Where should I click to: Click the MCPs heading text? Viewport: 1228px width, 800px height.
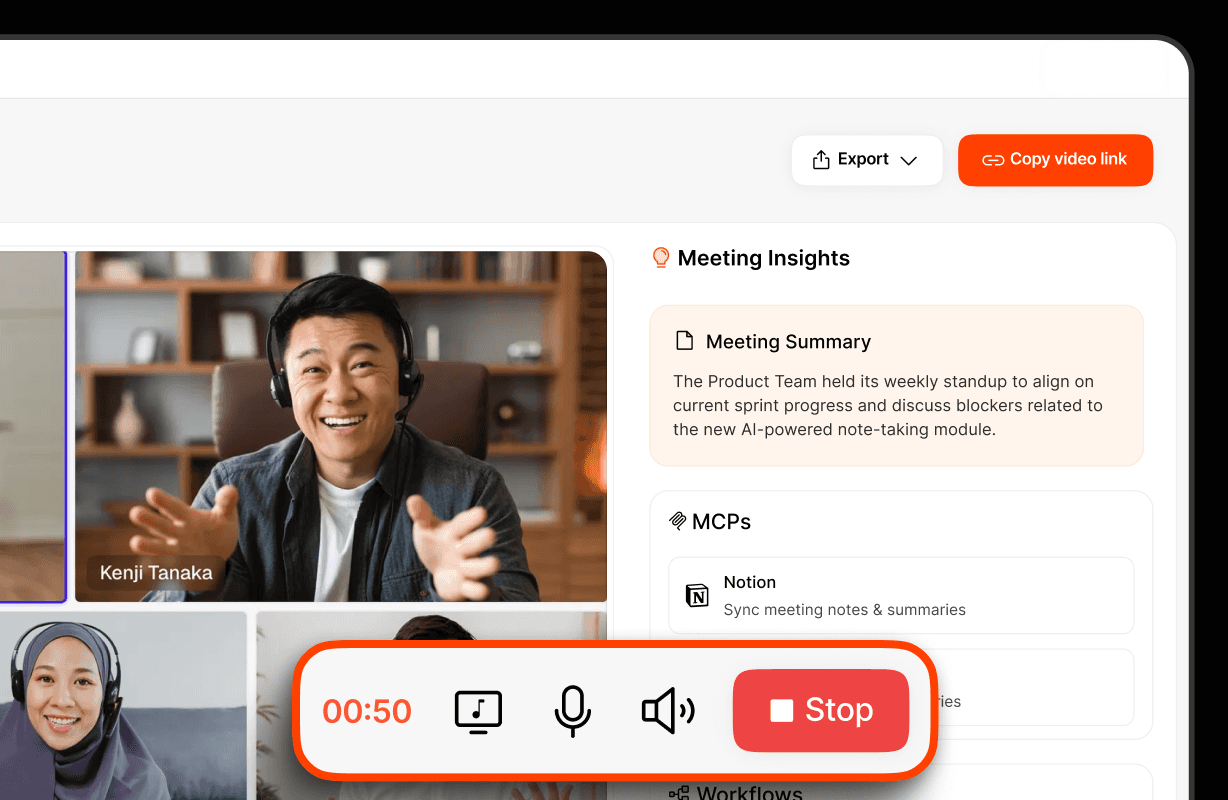721,521
